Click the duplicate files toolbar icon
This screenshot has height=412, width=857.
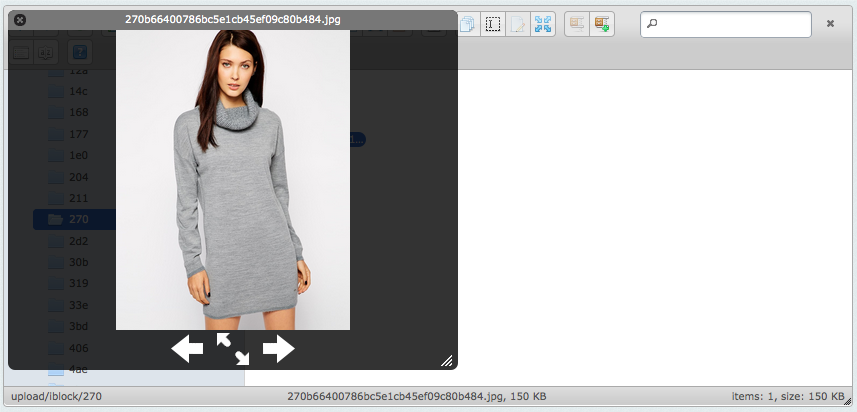pyautogui.click(x=468, y=25)
